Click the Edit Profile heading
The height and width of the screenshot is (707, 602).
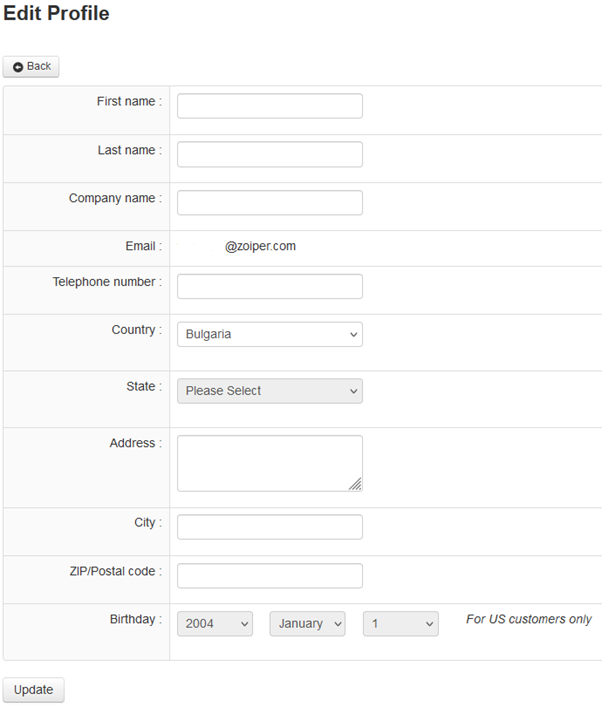point(56,14)
